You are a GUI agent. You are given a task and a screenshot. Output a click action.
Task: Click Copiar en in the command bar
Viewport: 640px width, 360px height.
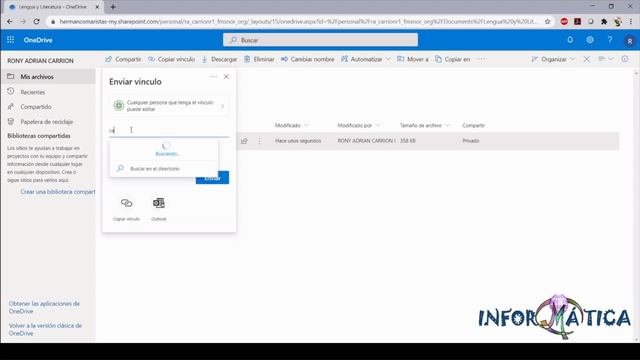[452, 59]
